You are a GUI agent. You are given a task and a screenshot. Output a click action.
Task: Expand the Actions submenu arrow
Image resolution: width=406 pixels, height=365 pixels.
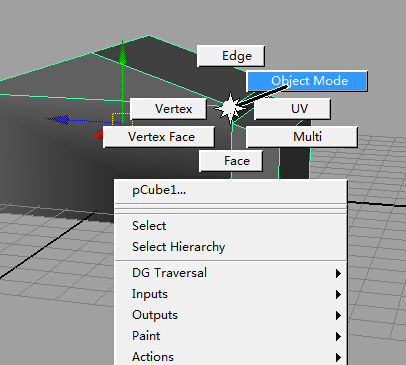338,358
